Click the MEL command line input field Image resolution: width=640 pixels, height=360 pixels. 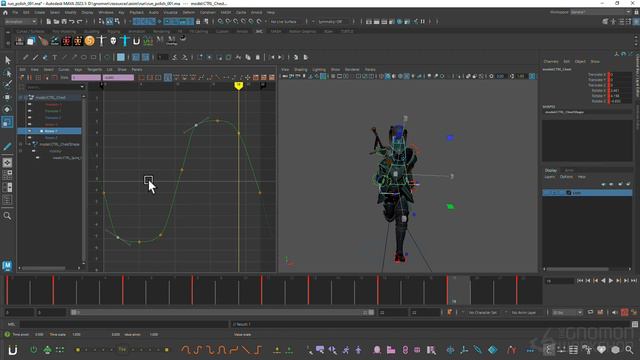click(x=124, y=324)
